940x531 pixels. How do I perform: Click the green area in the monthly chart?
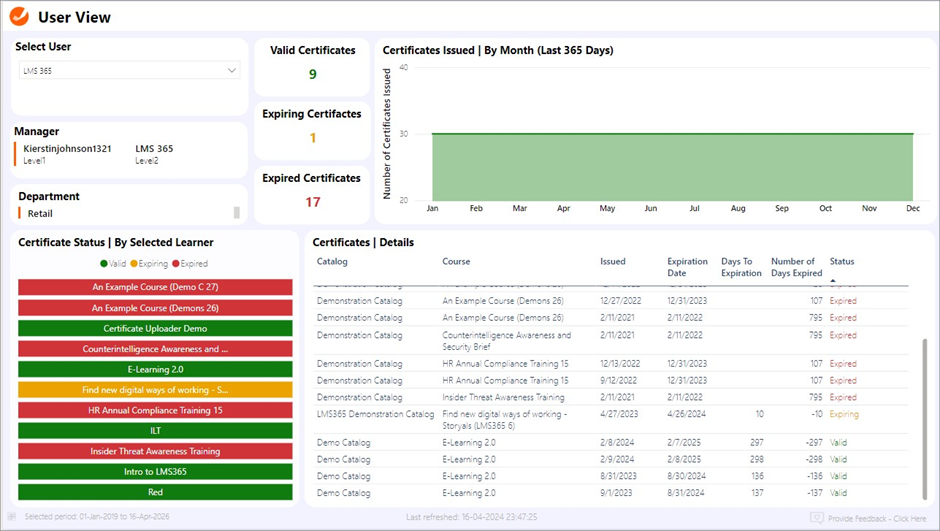pyautogui.click(x=670, y=167)
